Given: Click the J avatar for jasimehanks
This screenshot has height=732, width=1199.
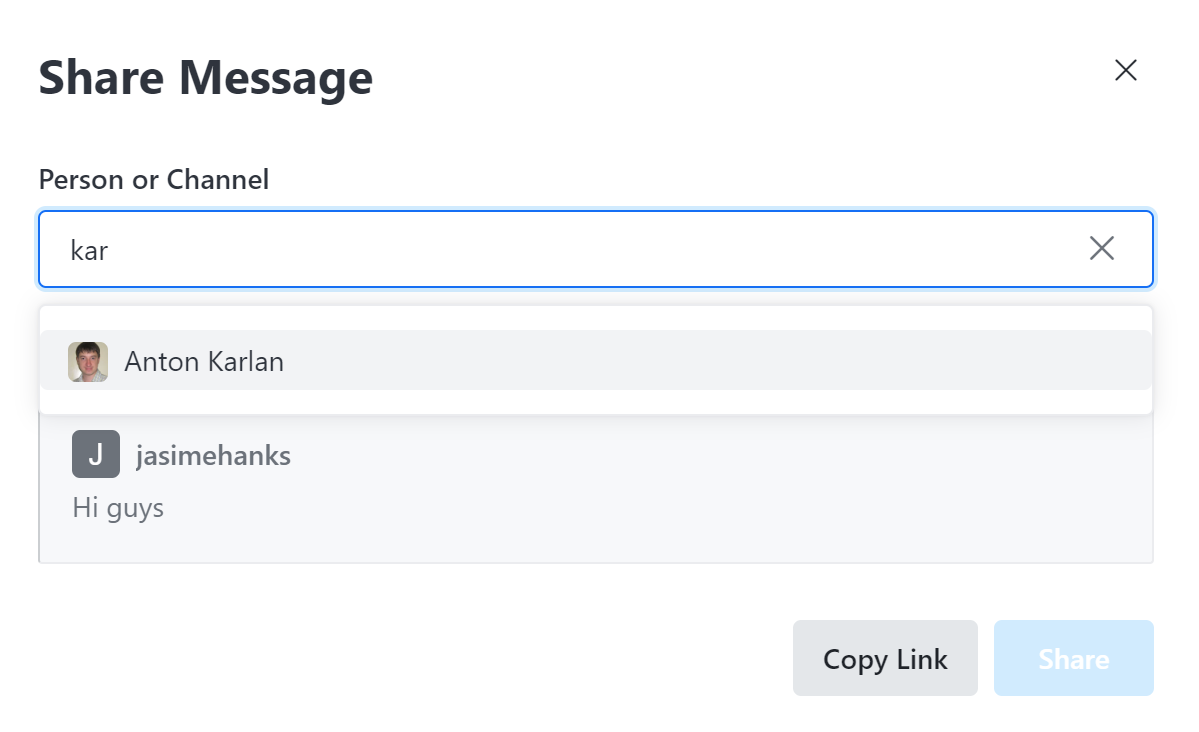Looking at the screenshot, I should click(x=95, y=454).
